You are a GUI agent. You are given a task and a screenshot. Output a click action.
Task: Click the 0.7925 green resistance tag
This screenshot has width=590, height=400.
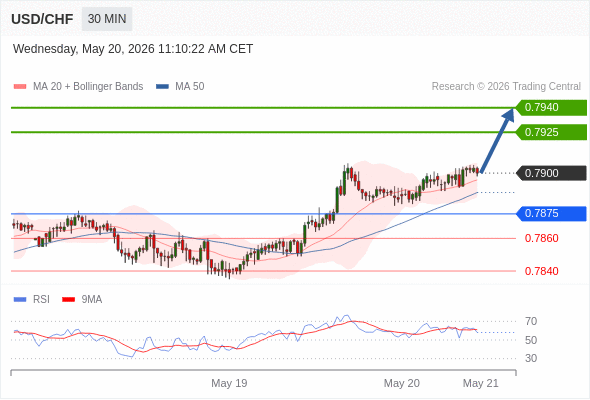pyautogui.click(x=551, y=132)
